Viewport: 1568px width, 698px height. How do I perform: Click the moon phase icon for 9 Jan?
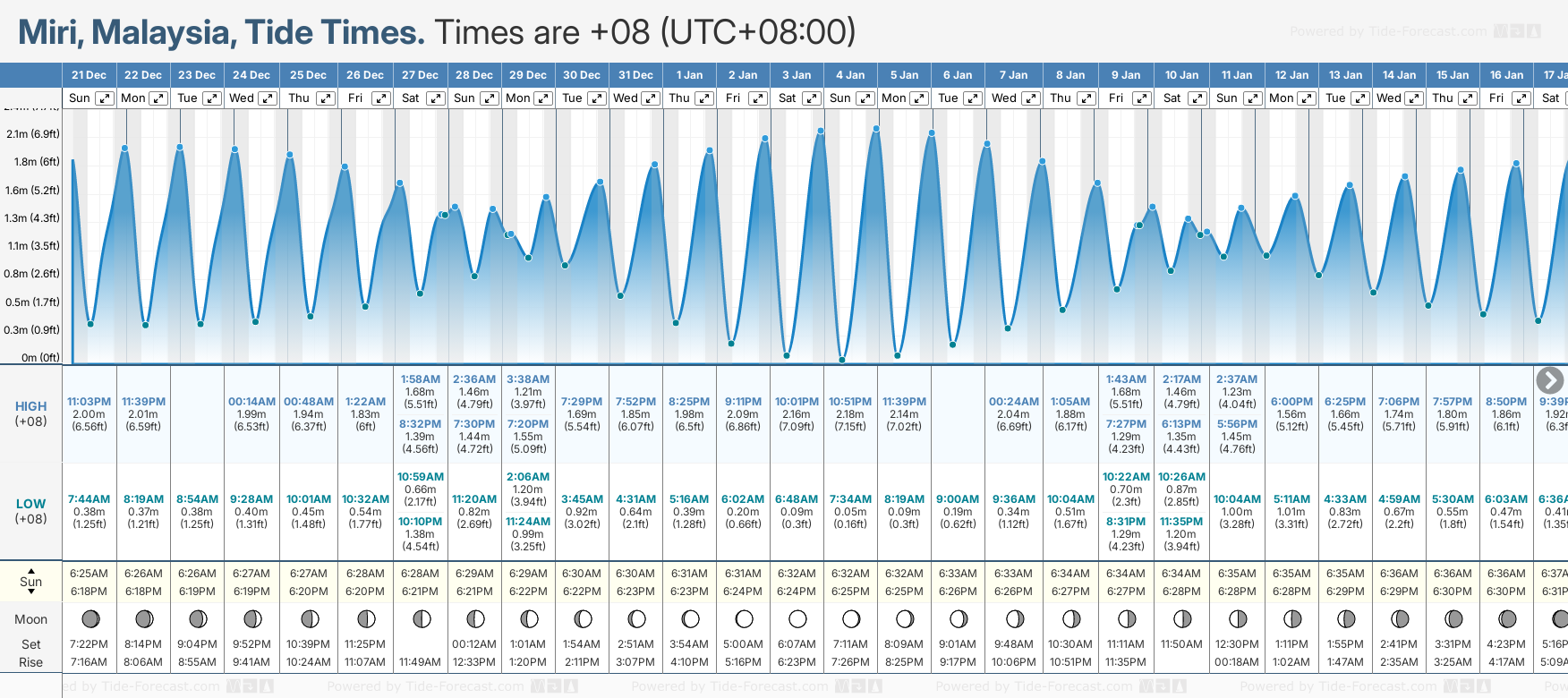click(1127, 618)
